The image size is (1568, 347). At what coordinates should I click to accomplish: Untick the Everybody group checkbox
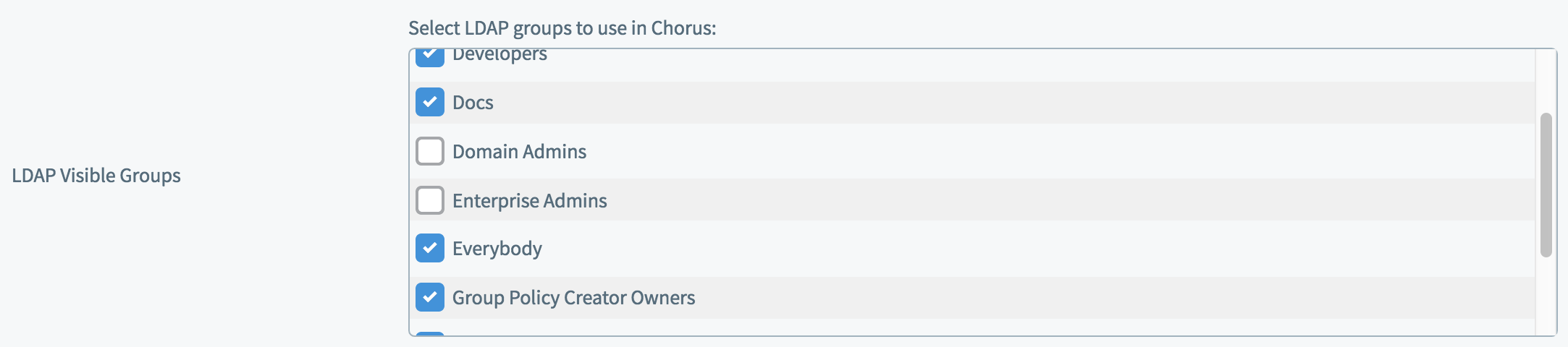(x=430, y=248)
